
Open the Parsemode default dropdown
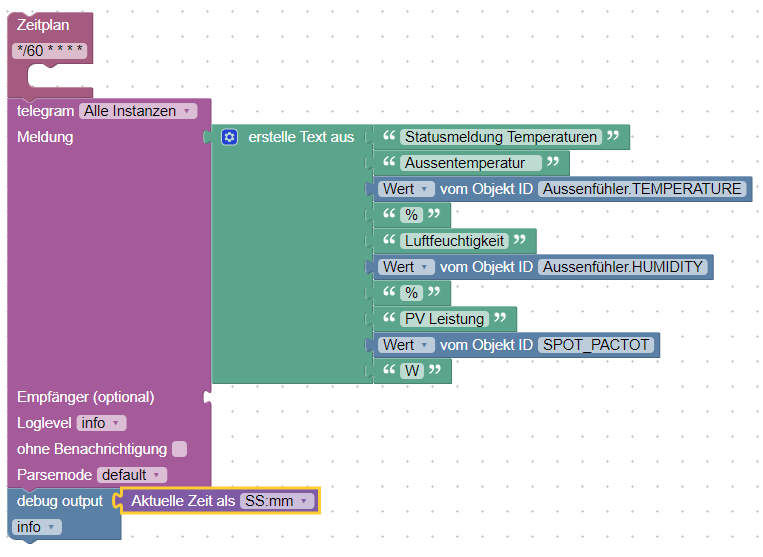[132, 475]
